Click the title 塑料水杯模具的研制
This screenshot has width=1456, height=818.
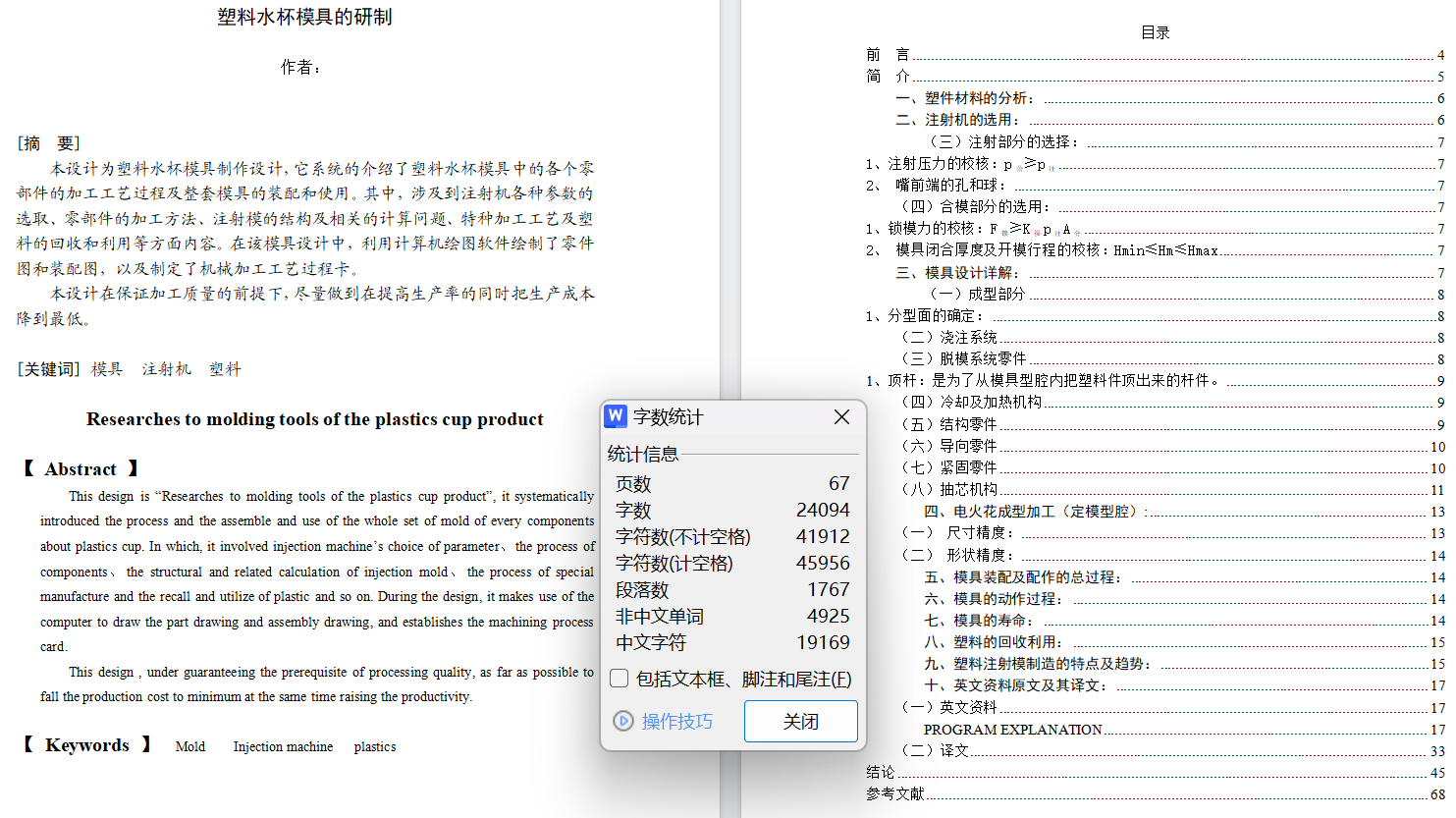click(304, 17)
